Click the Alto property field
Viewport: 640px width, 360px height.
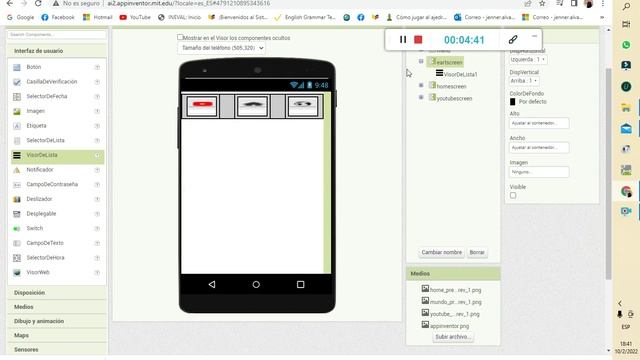pos(539,123)
